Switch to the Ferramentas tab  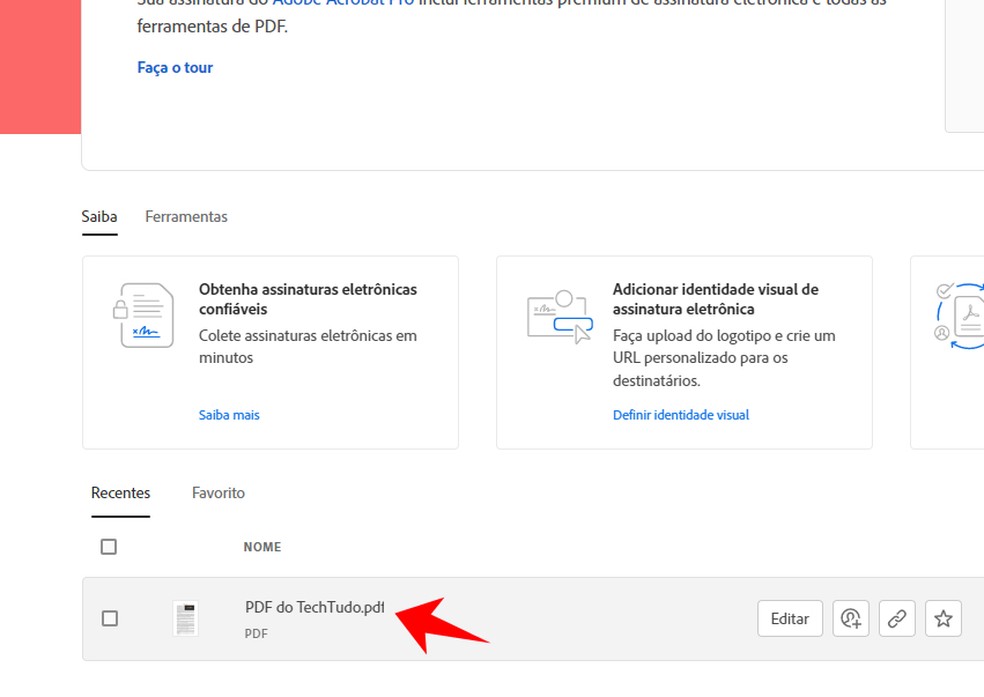tap(186, 217)
